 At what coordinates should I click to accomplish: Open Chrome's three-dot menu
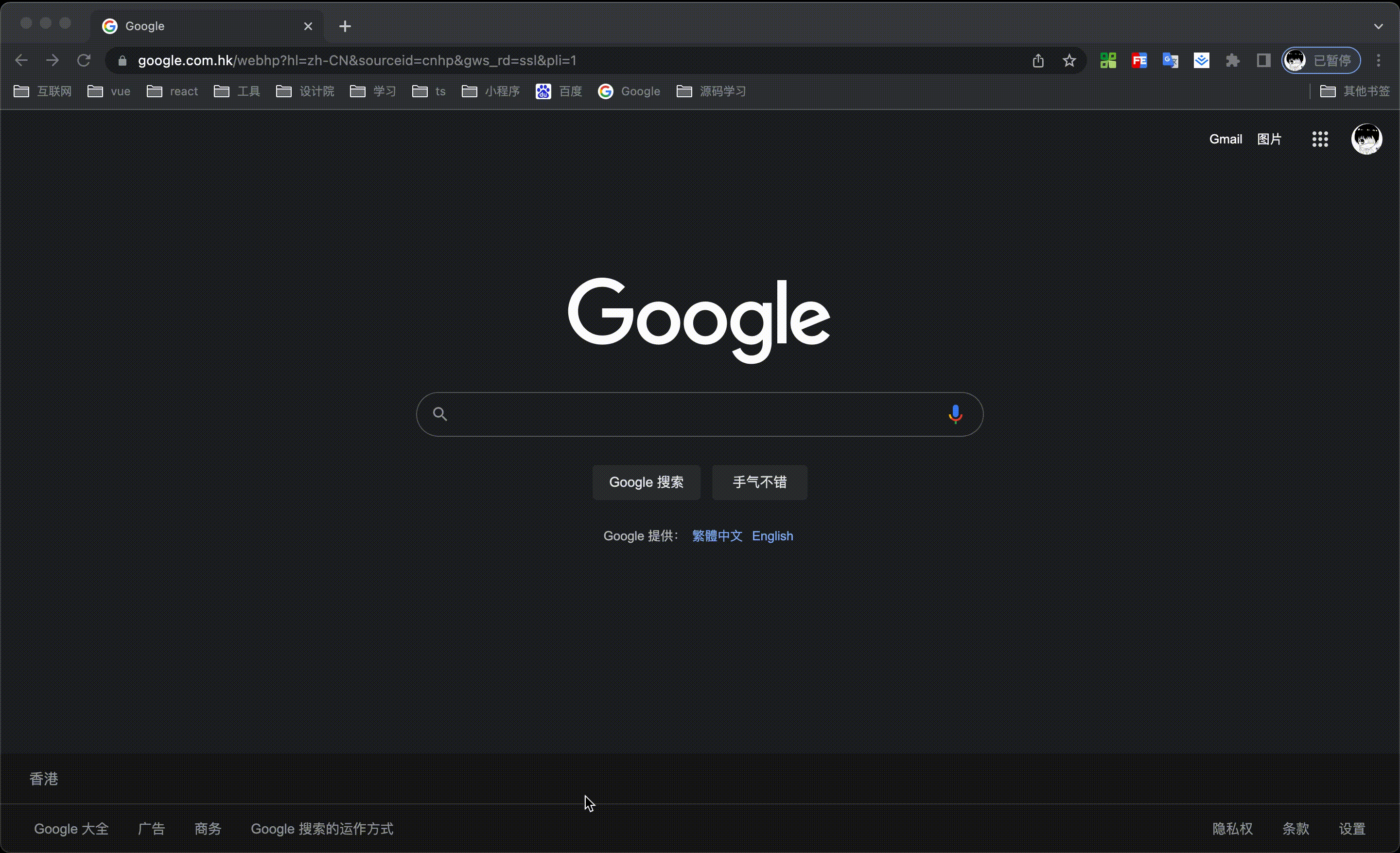1379,60
